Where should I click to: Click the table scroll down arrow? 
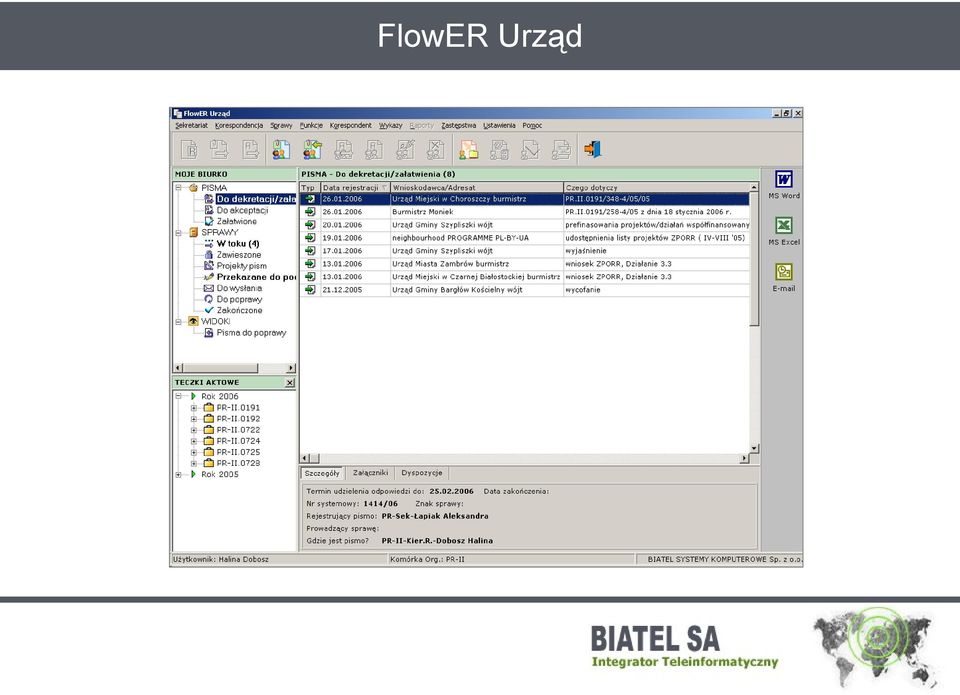[754, 449]
